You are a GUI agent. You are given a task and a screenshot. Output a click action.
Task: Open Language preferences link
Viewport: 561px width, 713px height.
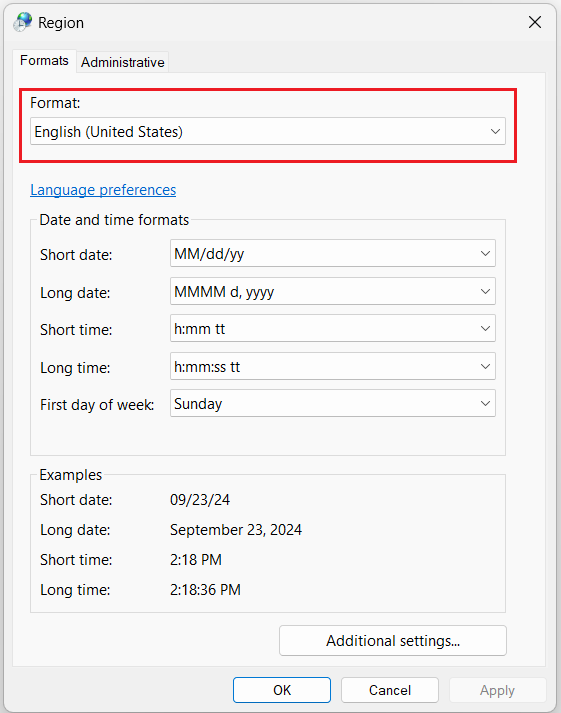(103, 190)
